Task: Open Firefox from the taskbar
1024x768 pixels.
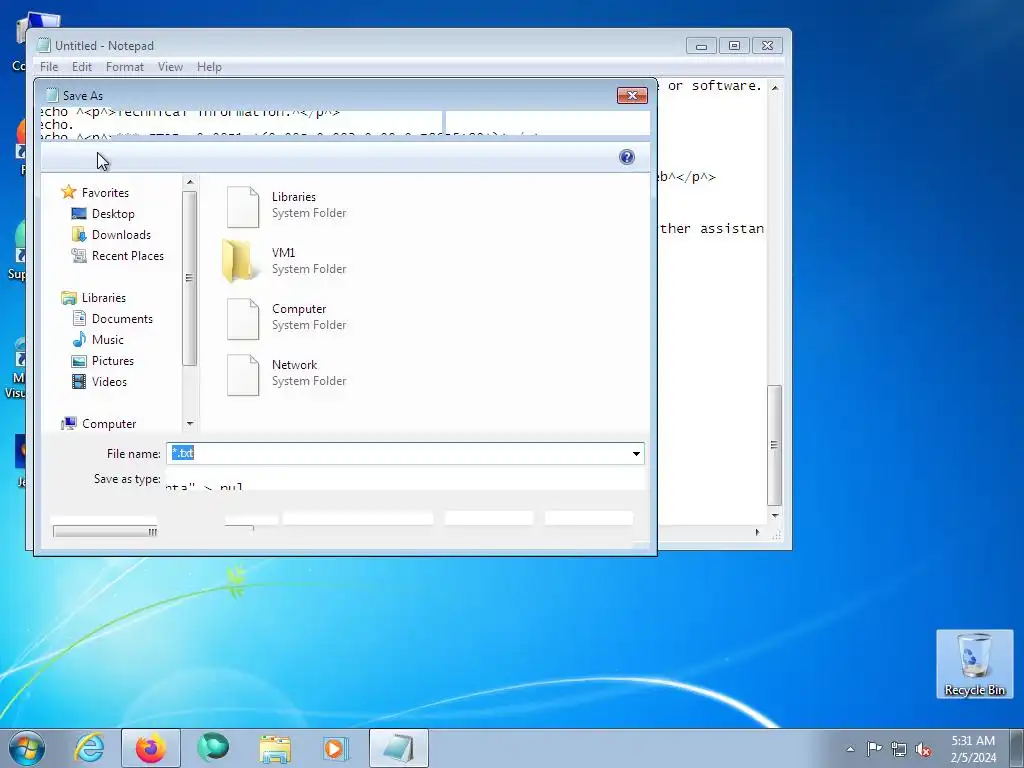Action: tap(150, 748)
